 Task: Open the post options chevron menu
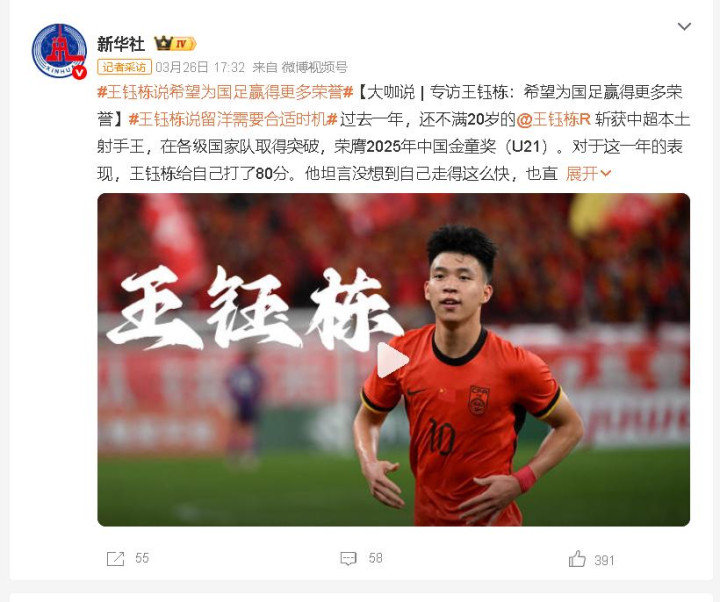tap(684, 27)
